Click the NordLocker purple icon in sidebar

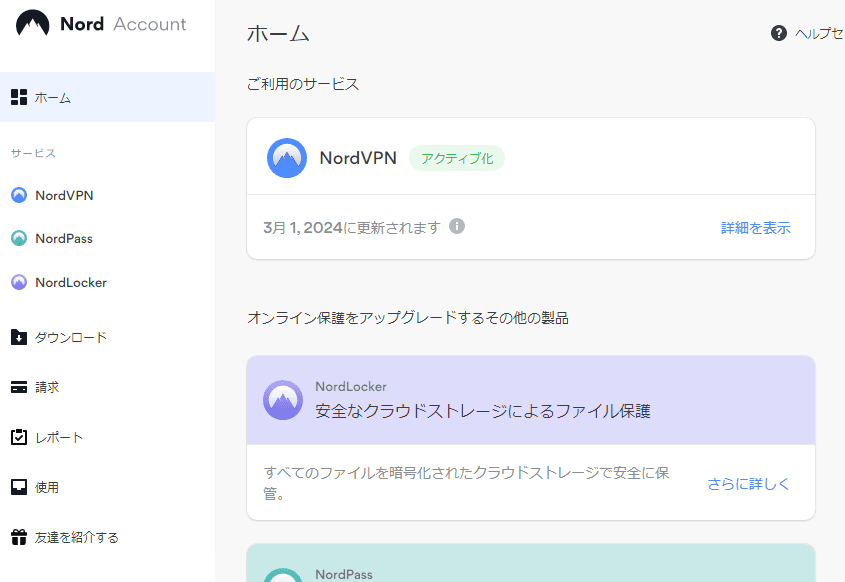(19, 282)
